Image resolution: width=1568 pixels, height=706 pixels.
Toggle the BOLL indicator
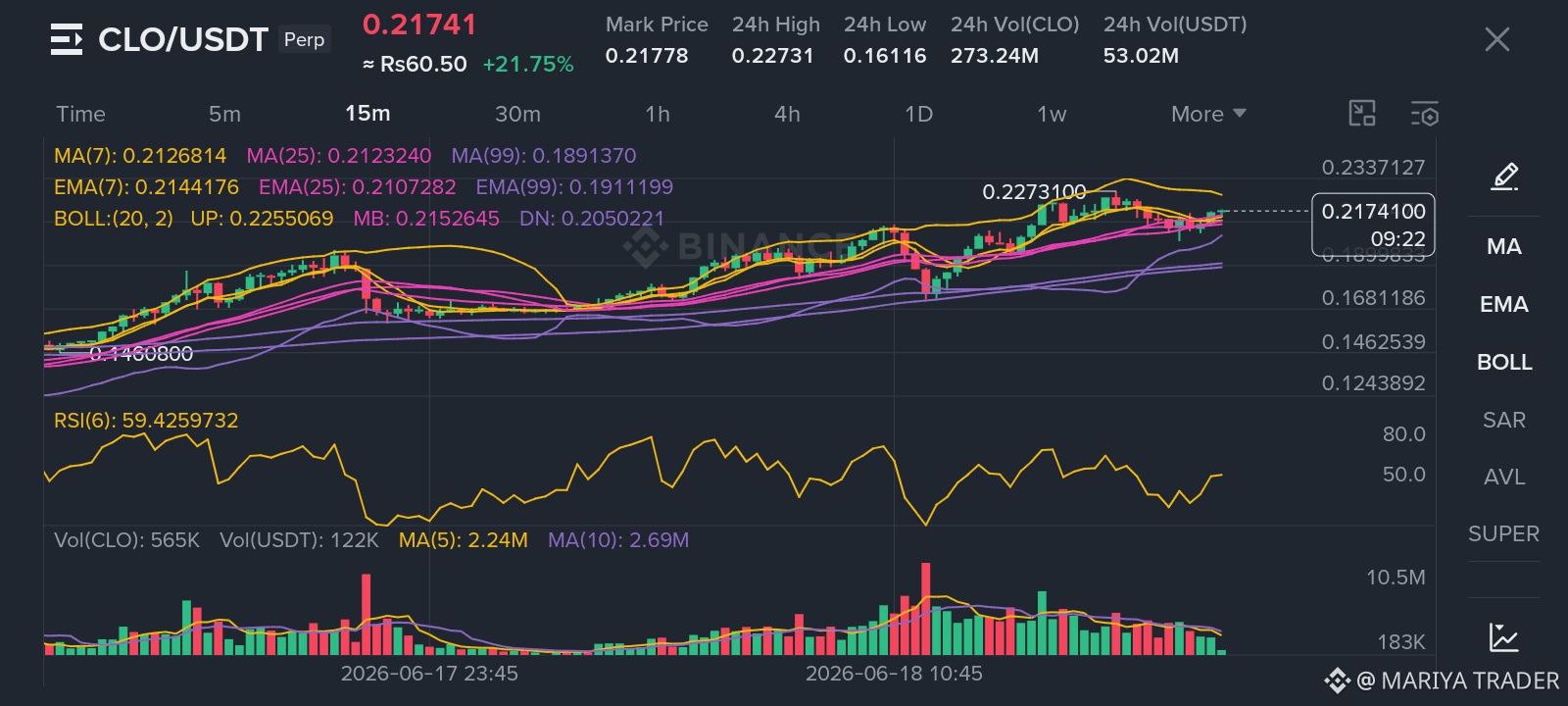[1504, 362]
